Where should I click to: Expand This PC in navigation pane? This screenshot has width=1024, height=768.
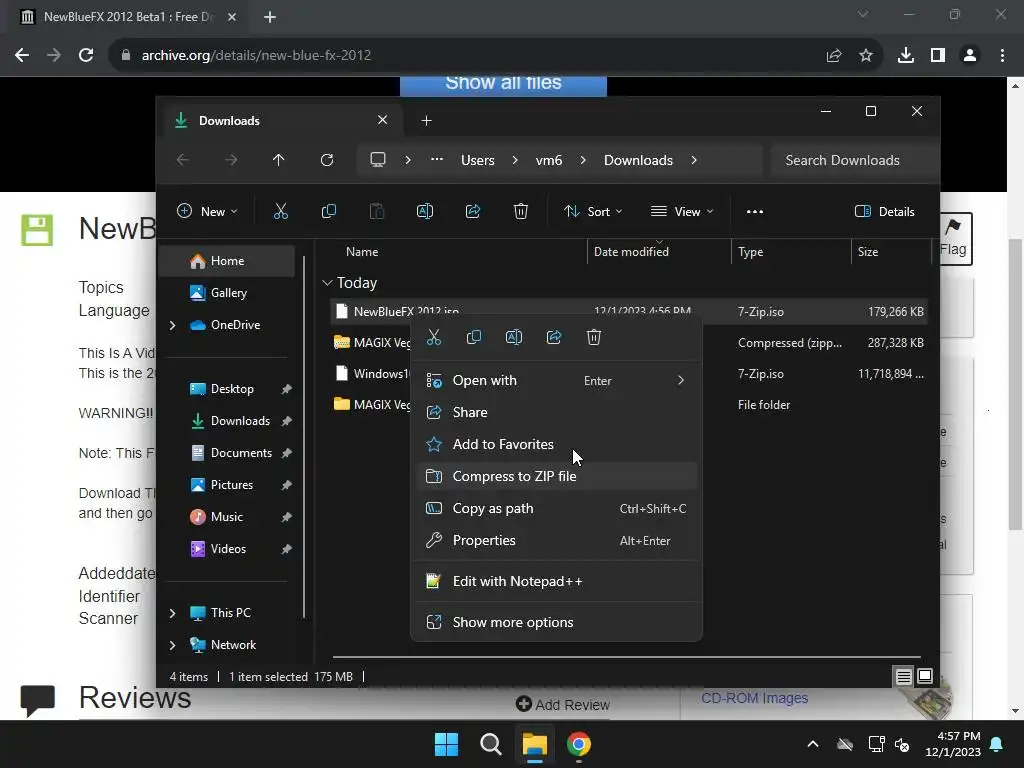pyautogui.click(x=172, y=613)
